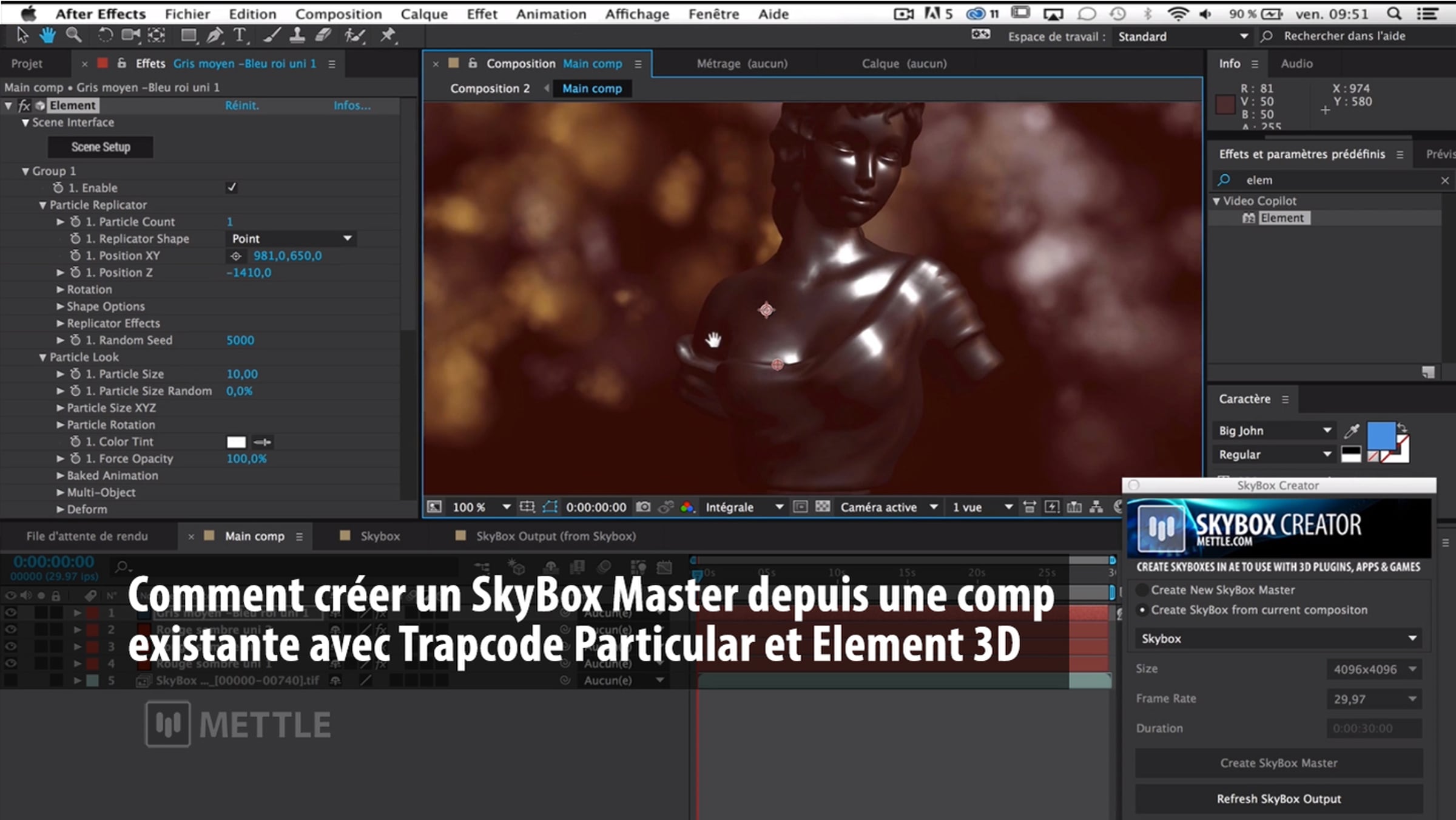Click the Color Tint eyedropper icon
This screenshot has width=1456, height=820.
(263, 442)
